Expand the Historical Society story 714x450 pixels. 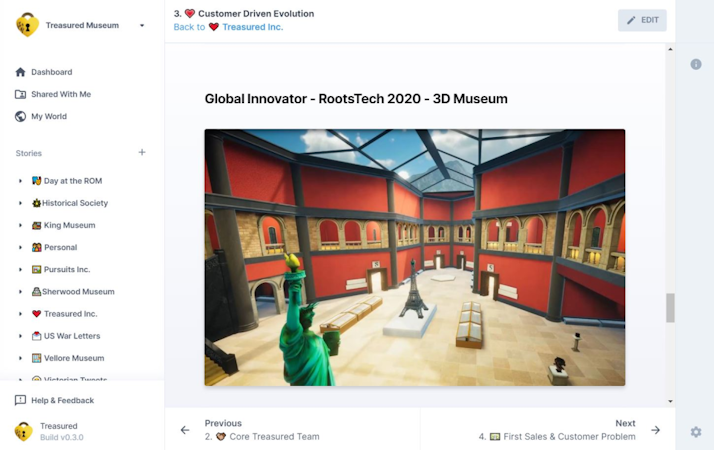20,203
